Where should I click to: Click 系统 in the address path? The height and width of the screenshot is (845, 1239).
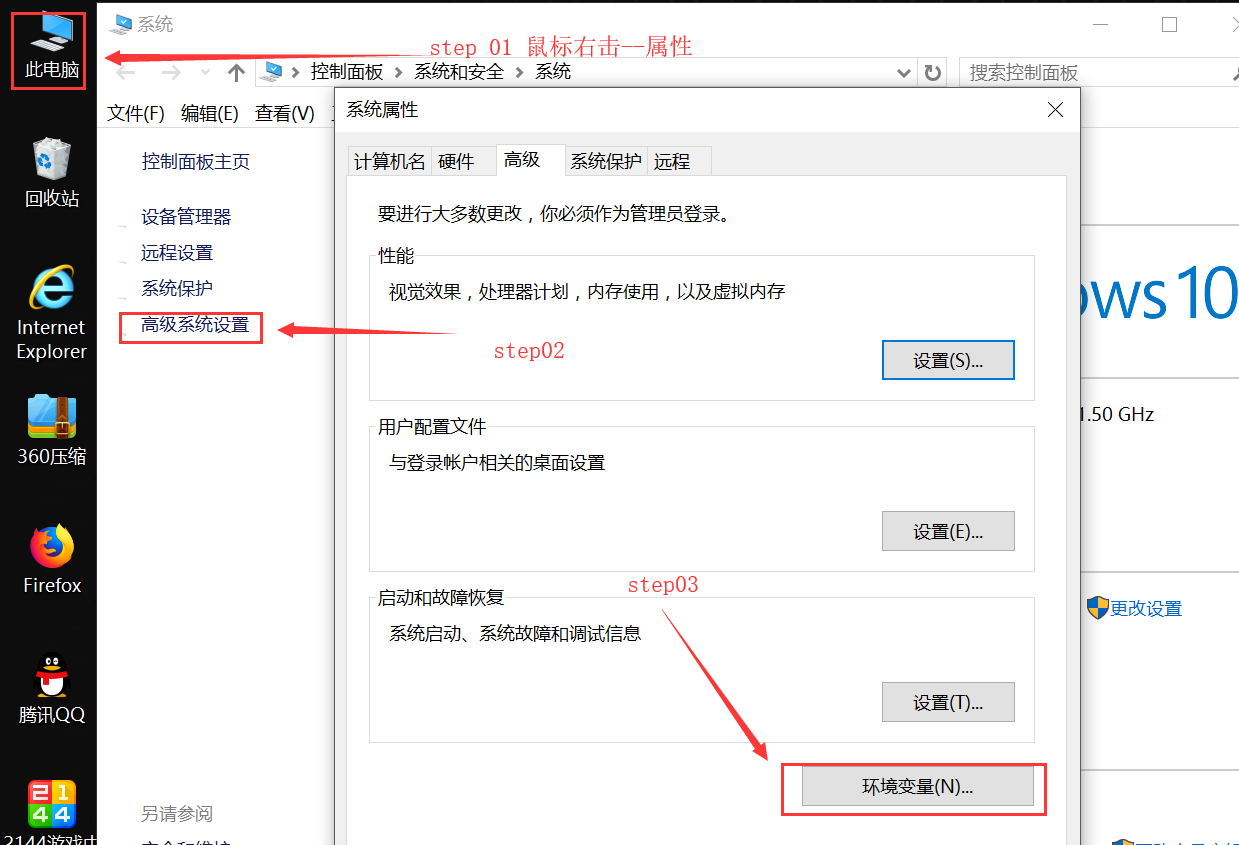coord(553,72)
